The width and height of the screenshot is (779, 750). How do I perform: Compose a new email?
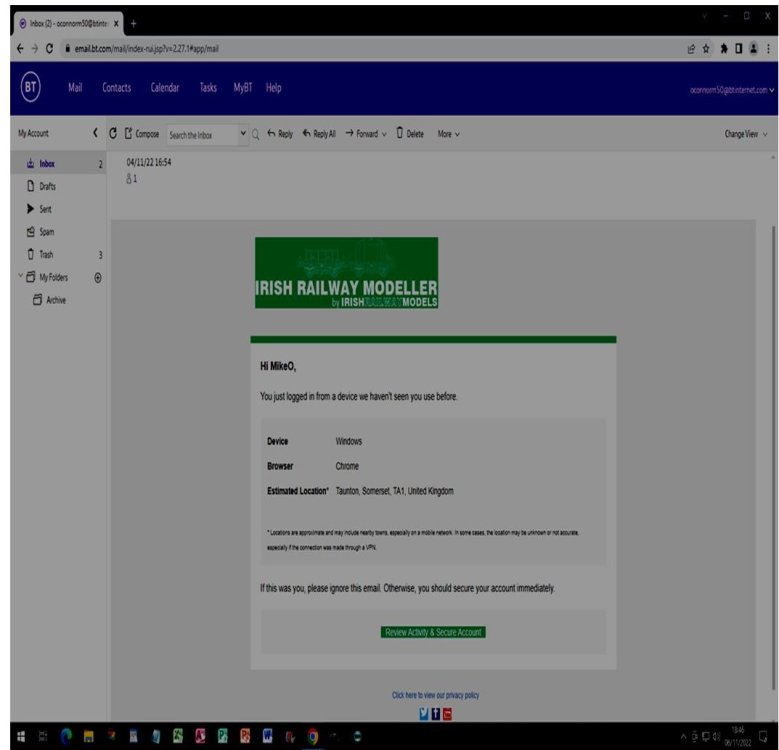point(141,134)
